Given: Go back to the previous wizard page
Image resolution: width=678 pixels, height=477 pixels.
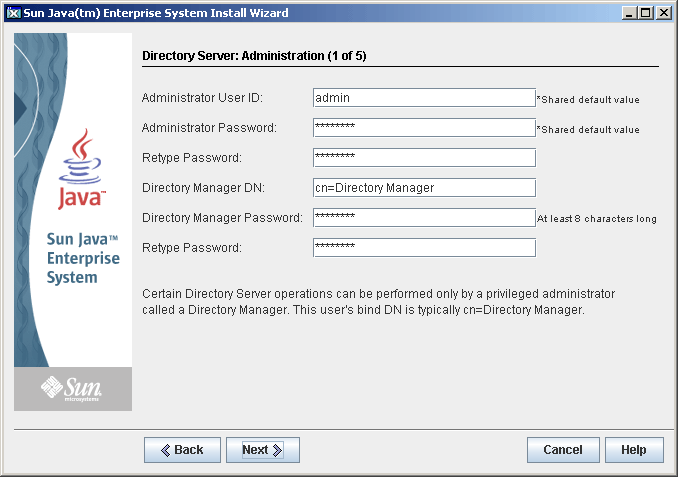Looking at the screenshot, I should coord(182,450).
